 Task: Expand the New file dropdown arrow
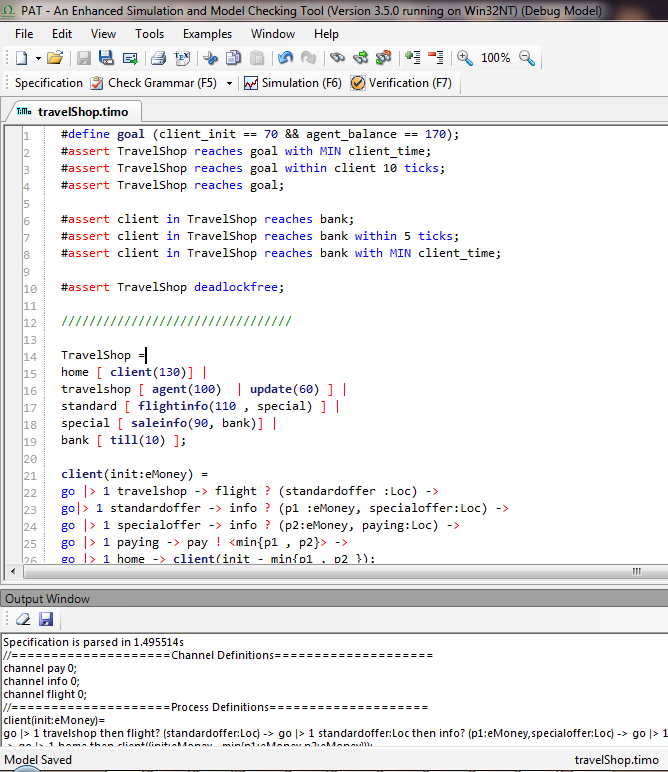pyautogui.click(x=38, y=58)
